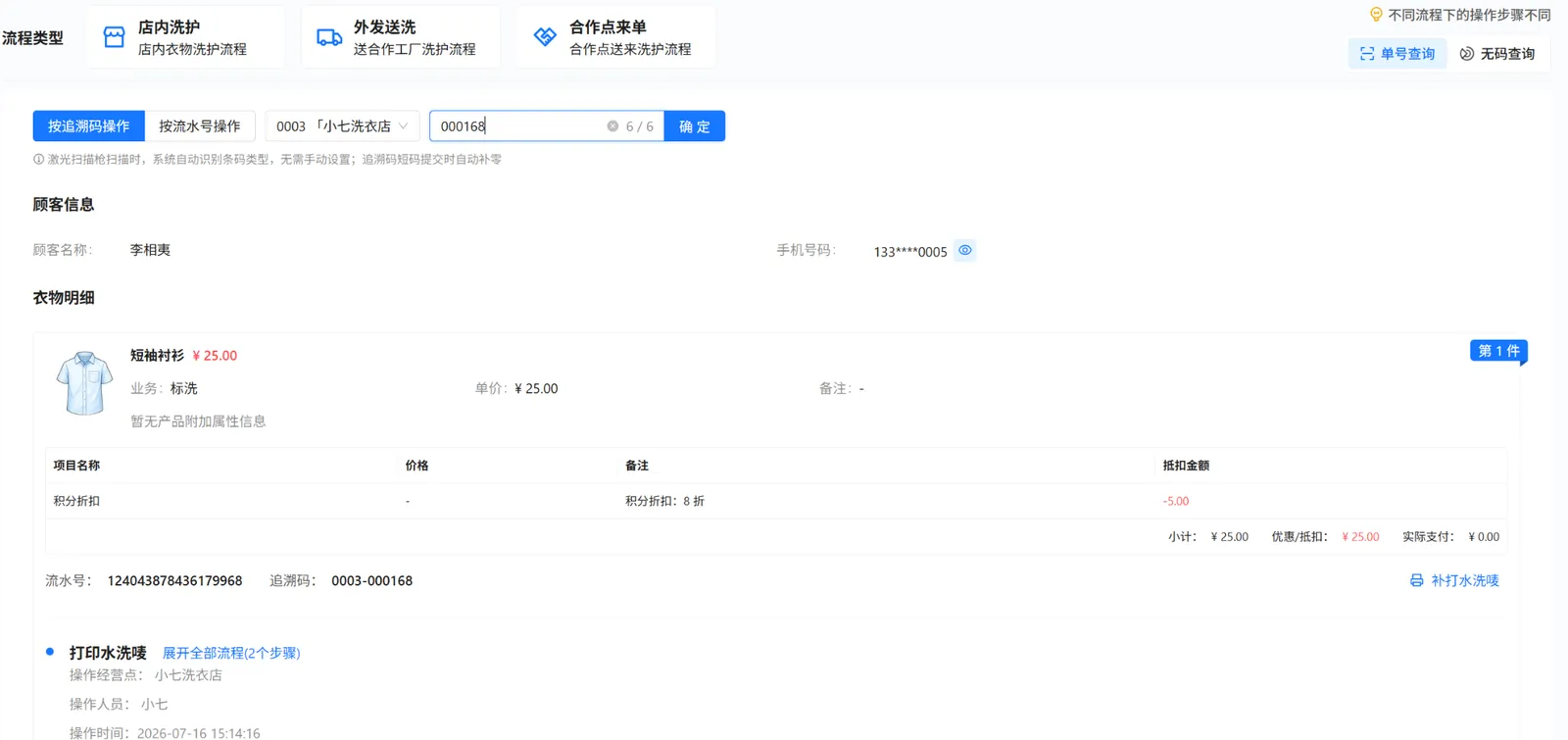Click masked phone number 133****0005
This screenshot has height=740, width=1568.
click(x=910, y=252)
